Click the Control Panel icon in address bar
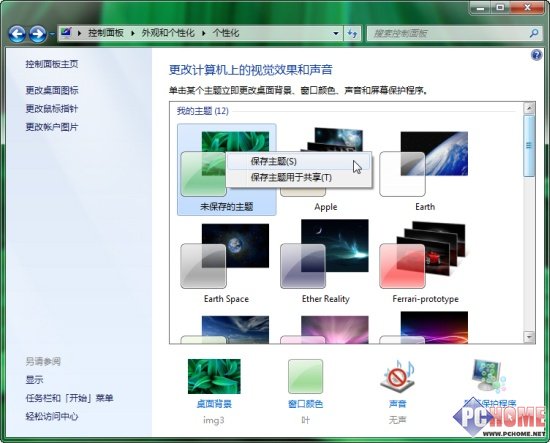 pos(66,33)
